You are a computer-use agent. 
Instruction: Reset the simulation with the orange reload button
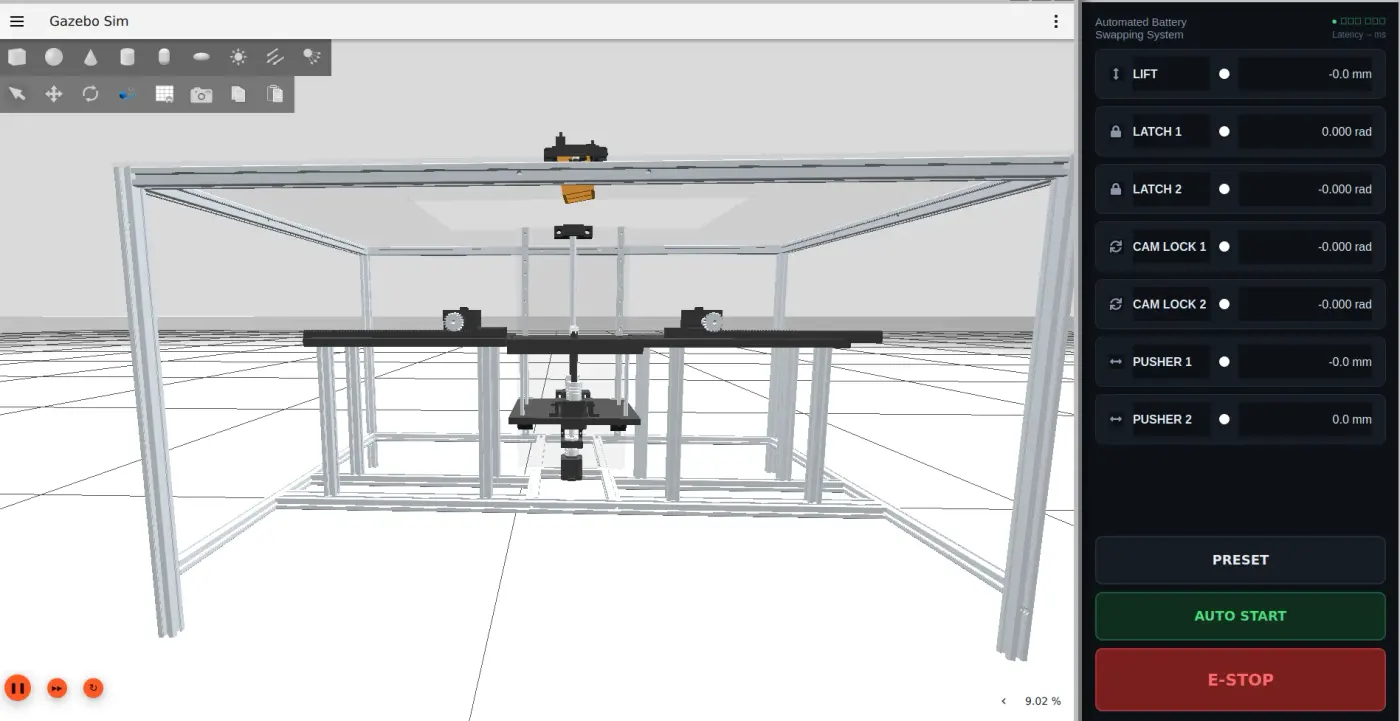93,688
